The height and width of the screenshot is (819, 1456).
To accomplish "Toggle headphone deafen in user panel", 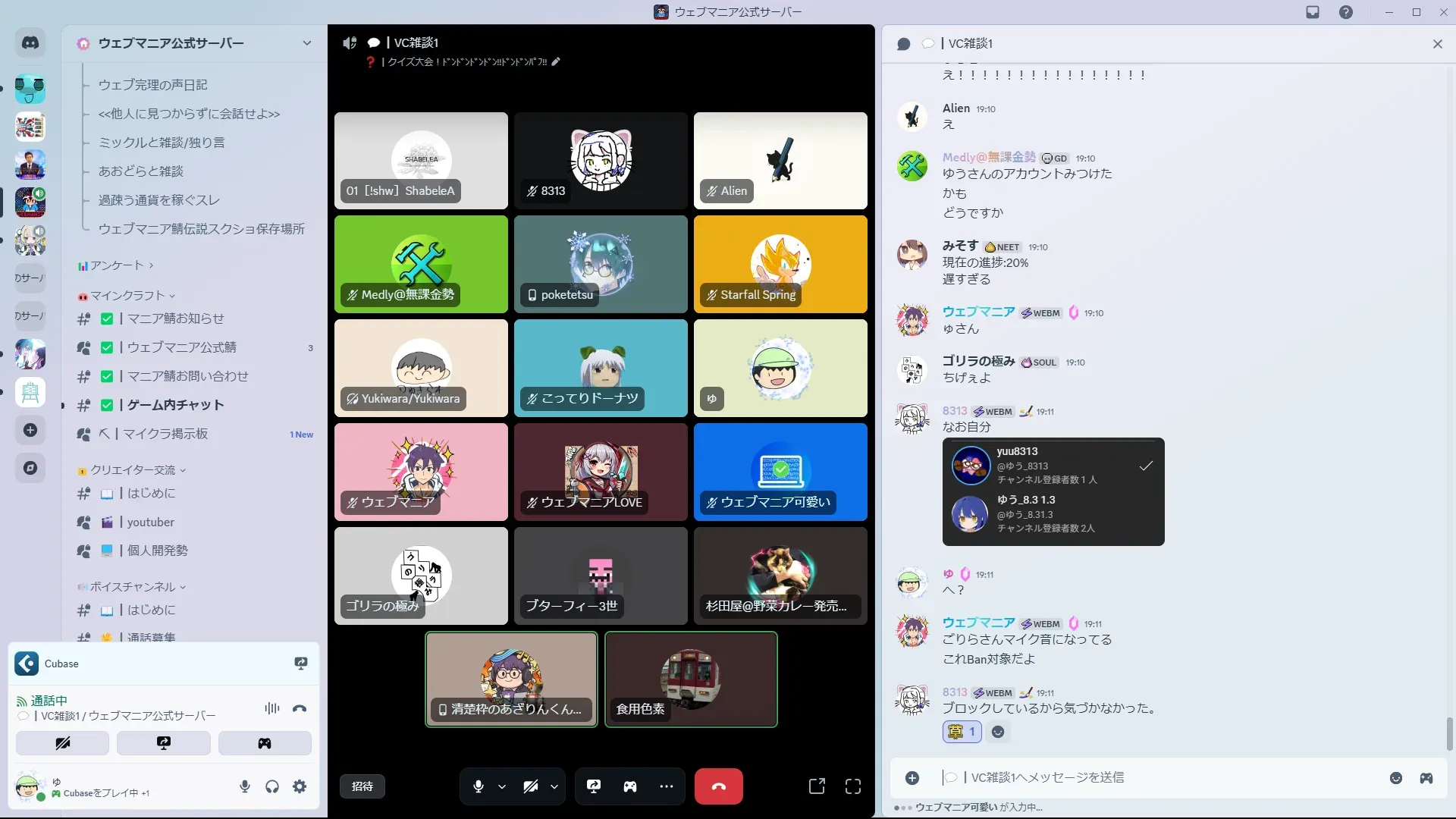I will (272, 786).
